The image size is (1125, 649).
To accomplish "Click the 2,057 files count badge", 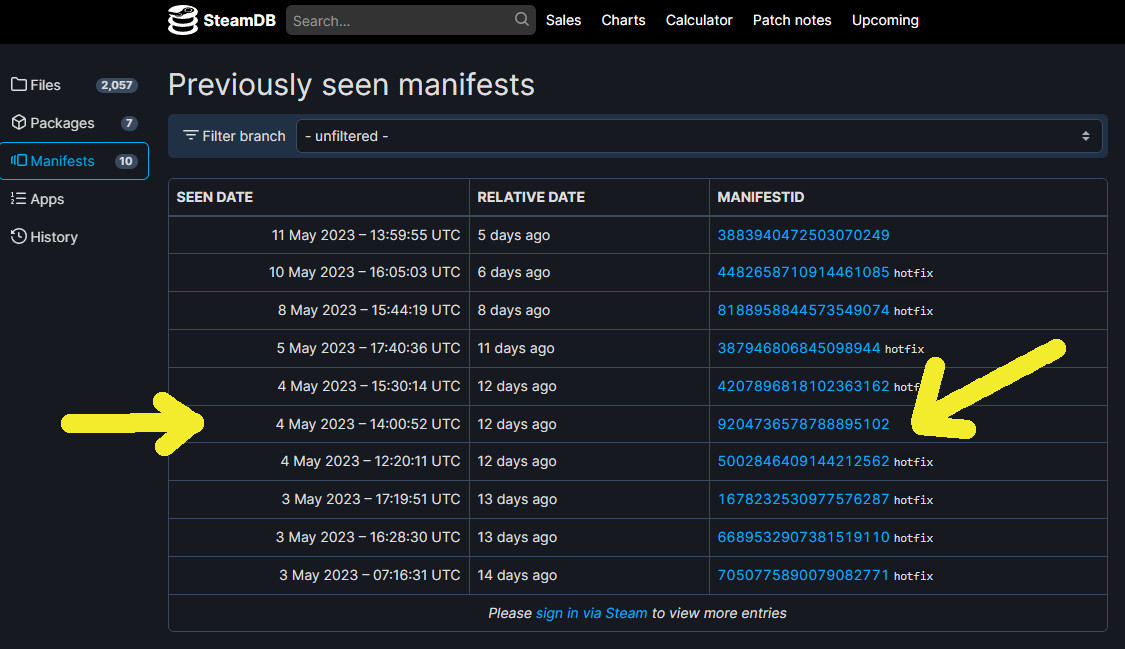I will (x=116, y=85).
